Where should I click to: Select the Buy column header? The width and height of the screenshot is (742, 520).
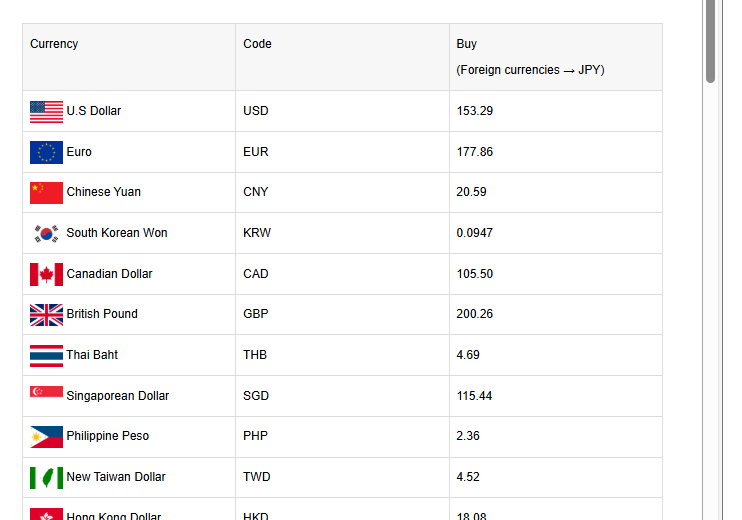tap(467, 44)
